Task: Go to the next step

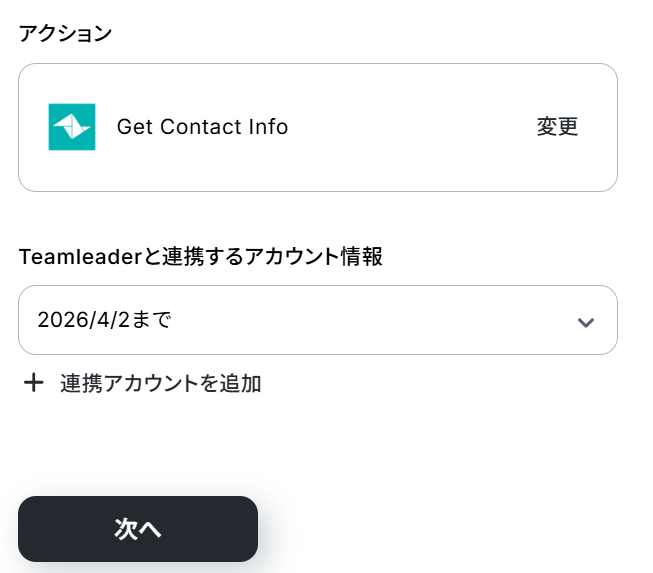Action: 138,529
